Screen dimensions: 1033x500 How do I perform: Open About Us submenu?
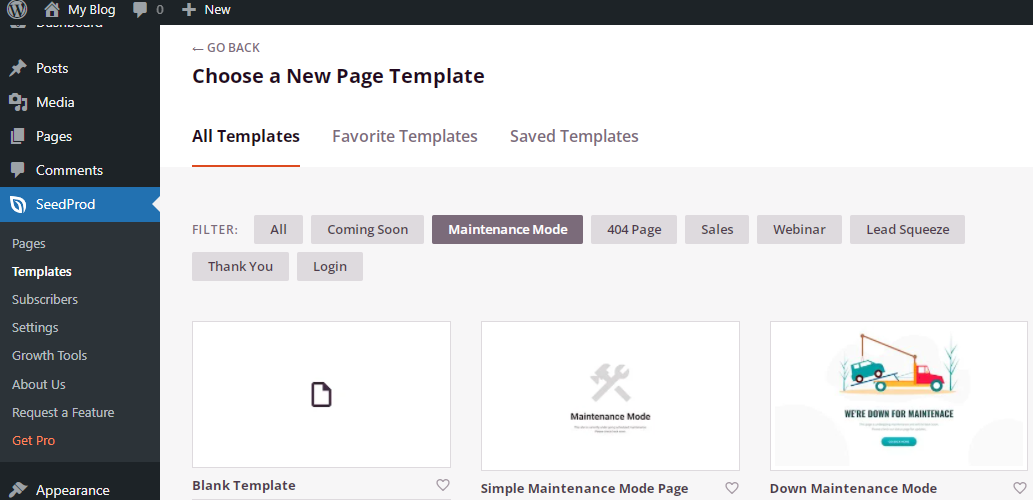tap(38, 384)
